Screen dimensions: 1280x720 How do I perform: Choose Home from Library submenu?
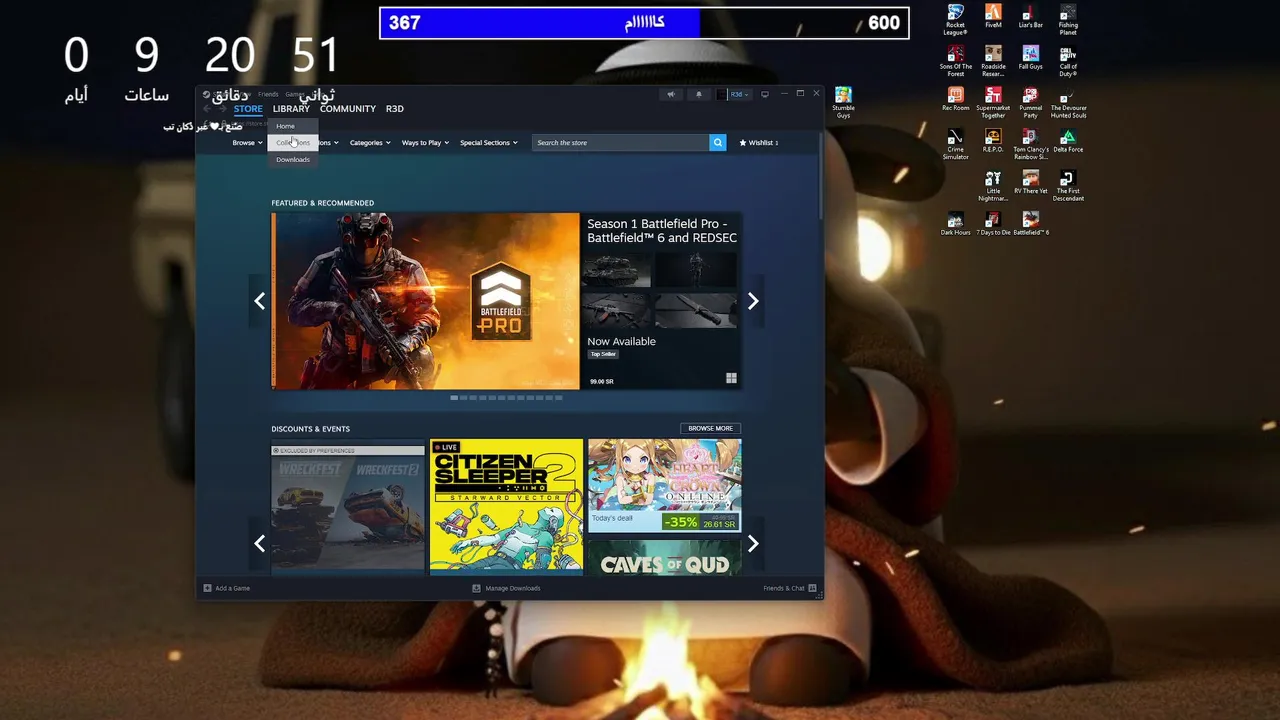(292, 126)
